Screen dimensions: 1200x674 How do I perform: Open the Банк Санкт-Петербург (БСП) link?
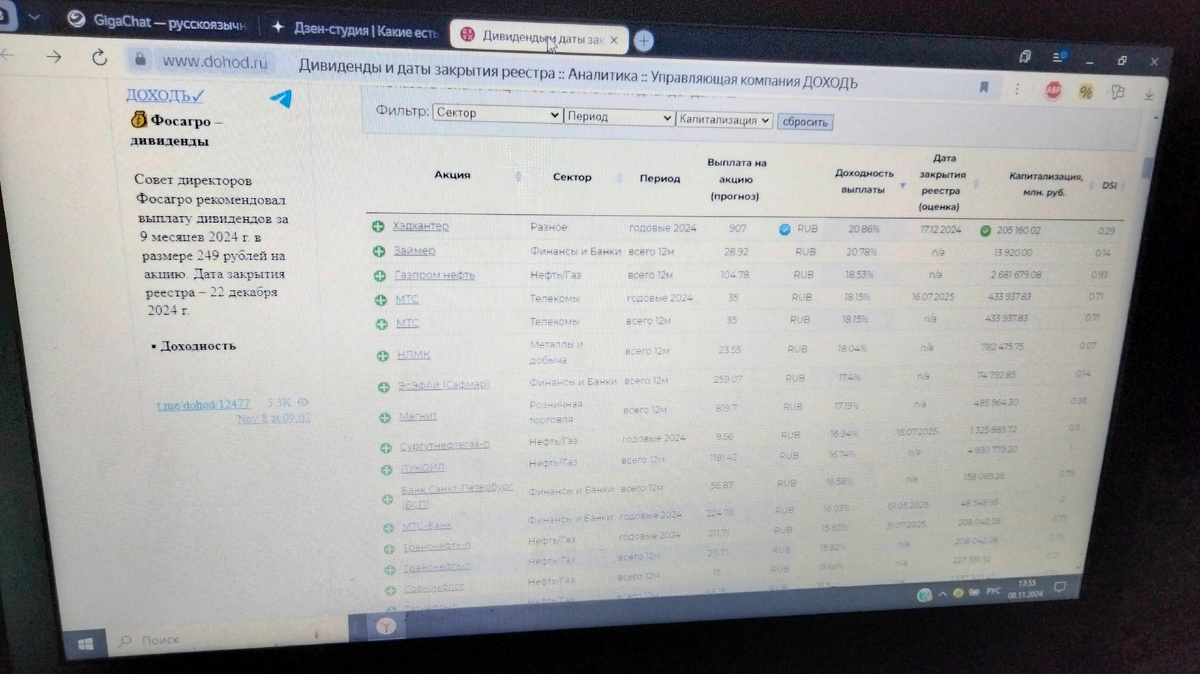coord(458,495)
